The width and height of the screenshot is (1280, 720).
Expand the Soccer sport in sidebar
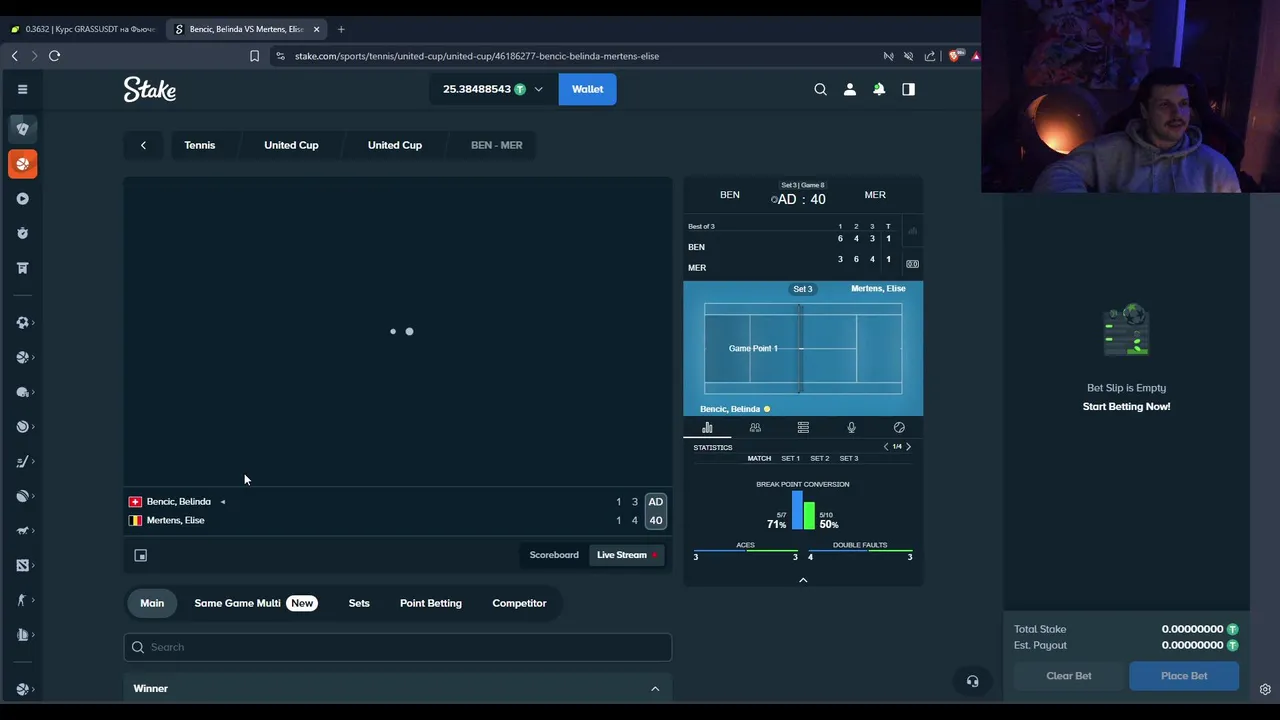(x=22, y=322)
